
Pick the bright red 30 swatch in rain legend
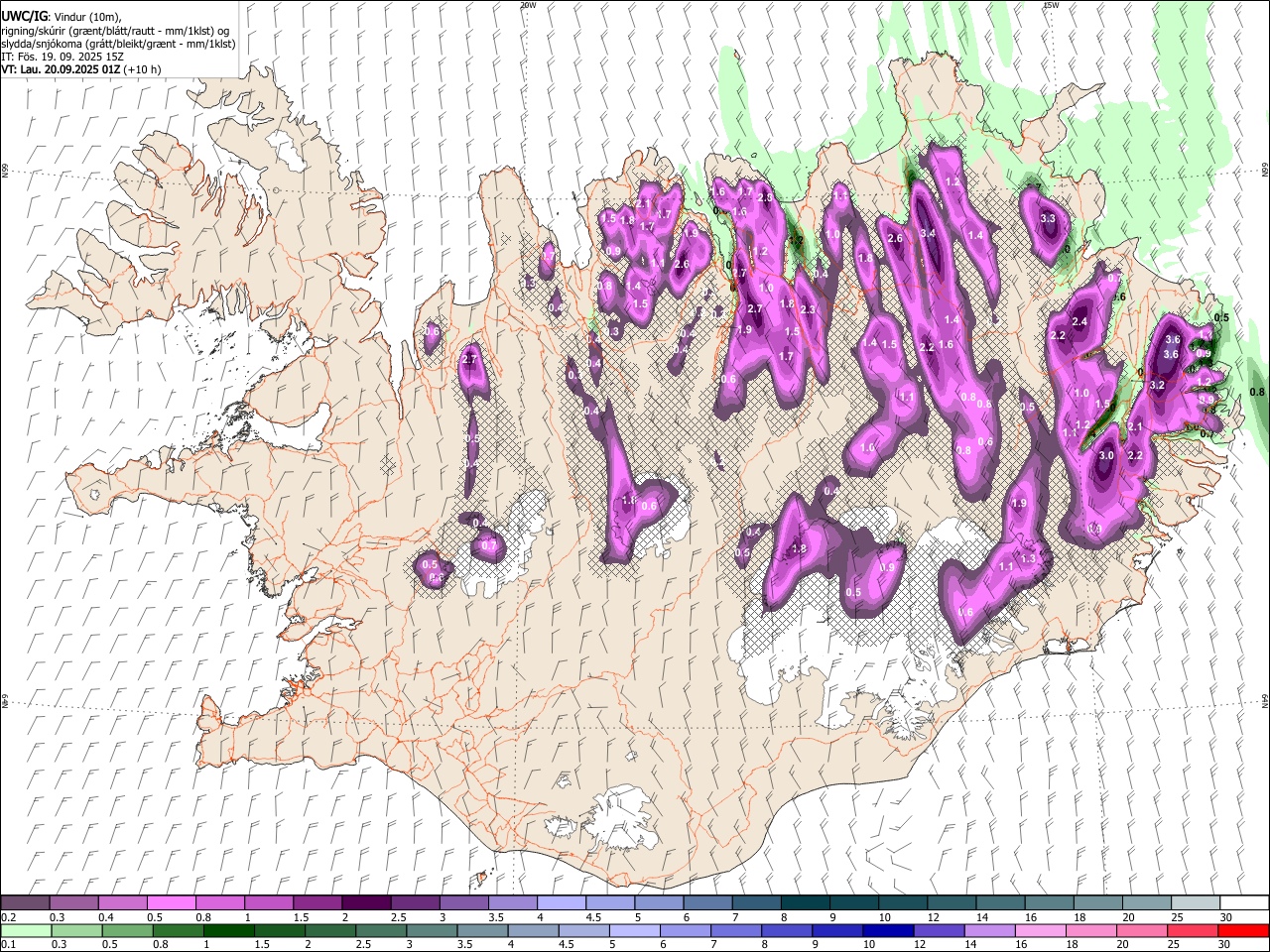(x=1244, y=930)
